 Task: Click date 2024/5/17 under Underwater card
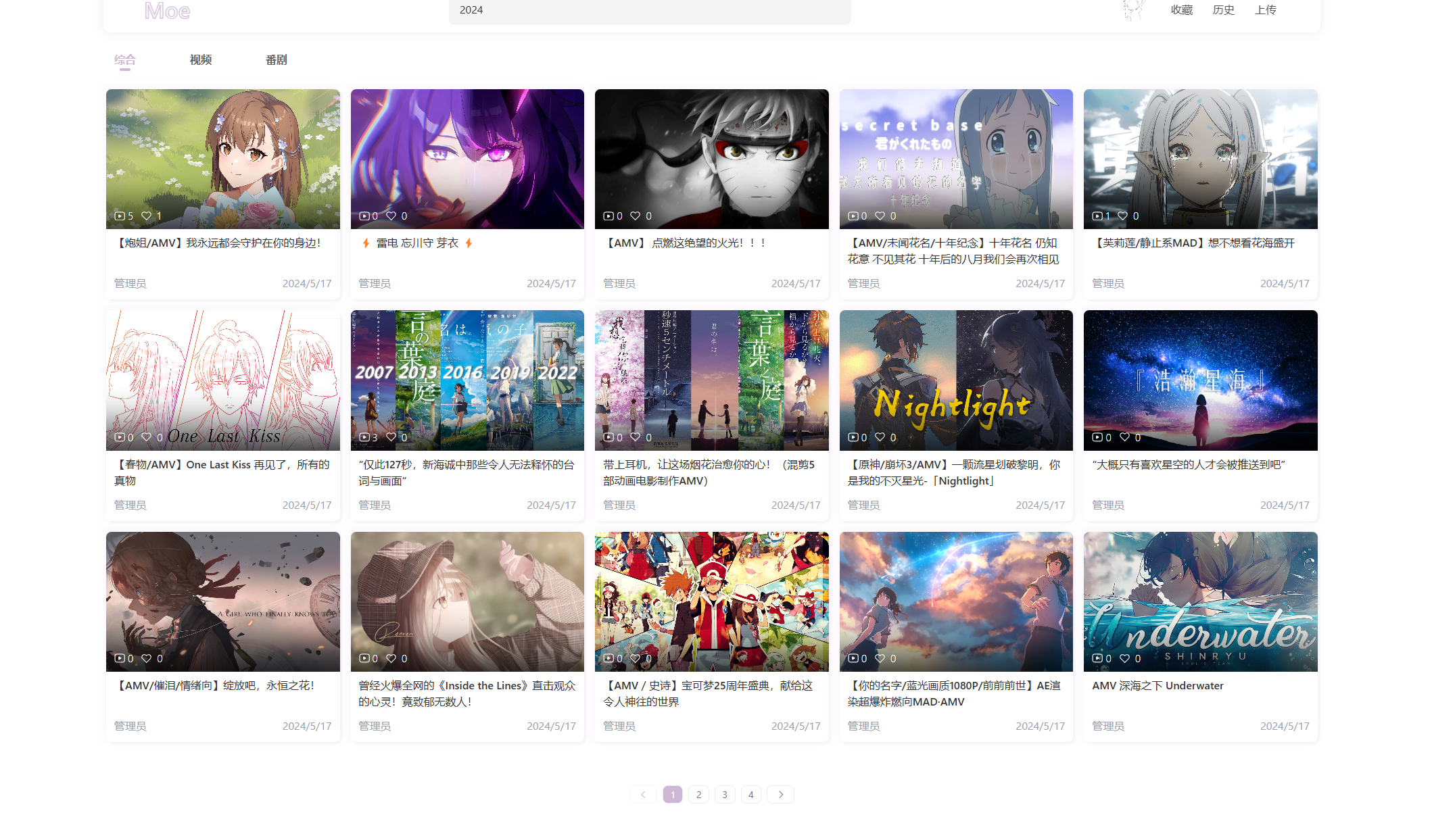(x=1285, y=726)
